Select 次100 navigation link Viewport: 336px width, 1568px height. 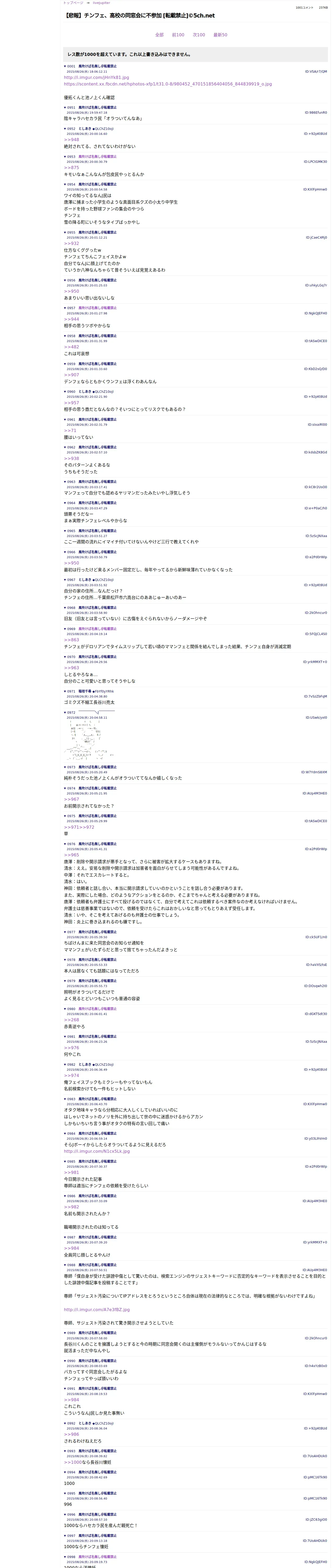199,35
